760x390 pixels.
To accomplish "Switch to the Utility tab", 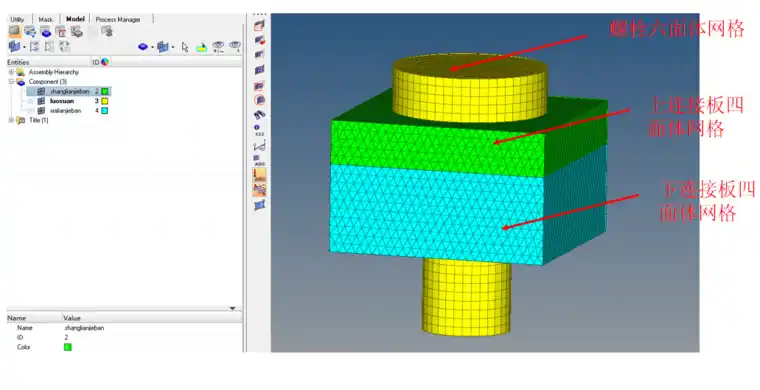I will click(17, 19).
